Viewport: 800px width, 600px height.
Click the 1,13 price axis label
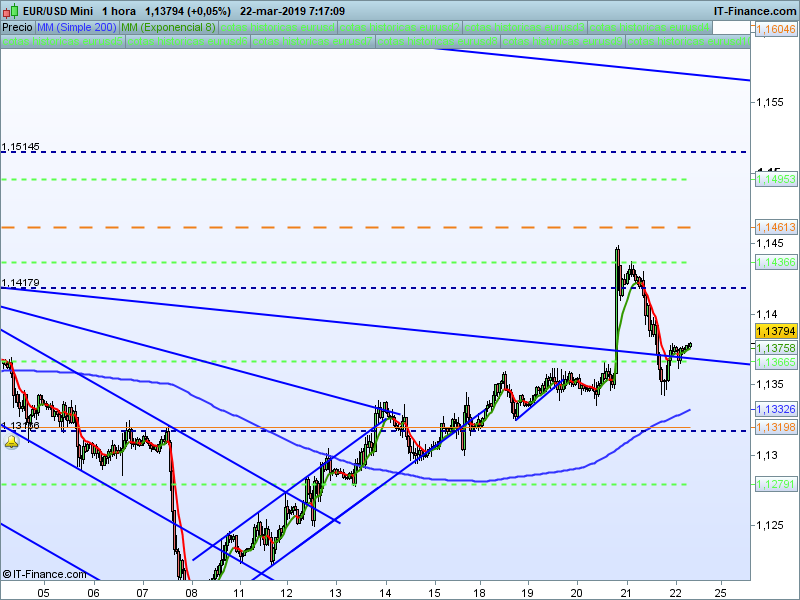[767, 455]
